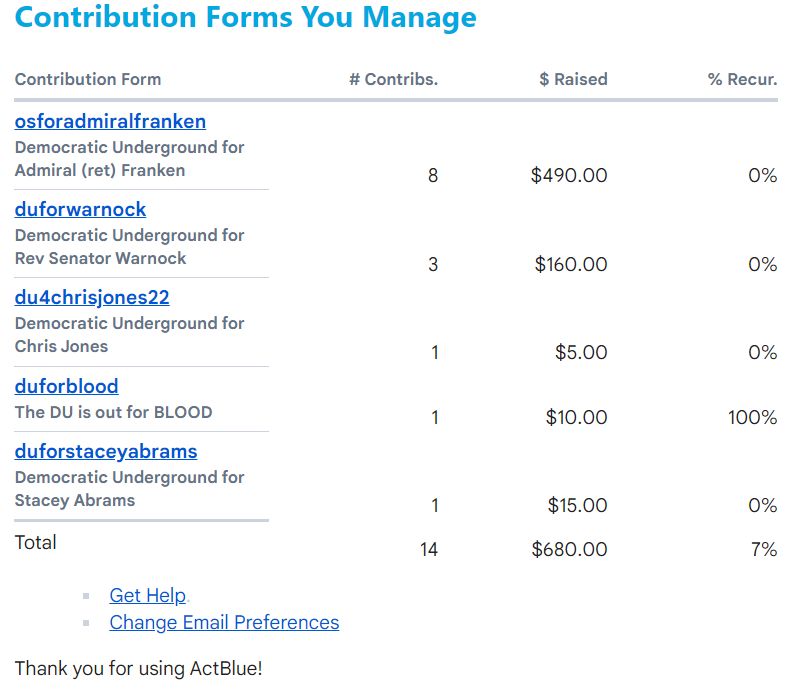Click the Get Help link
Screen dimensions: 797x690
click(x=148, y=596)
